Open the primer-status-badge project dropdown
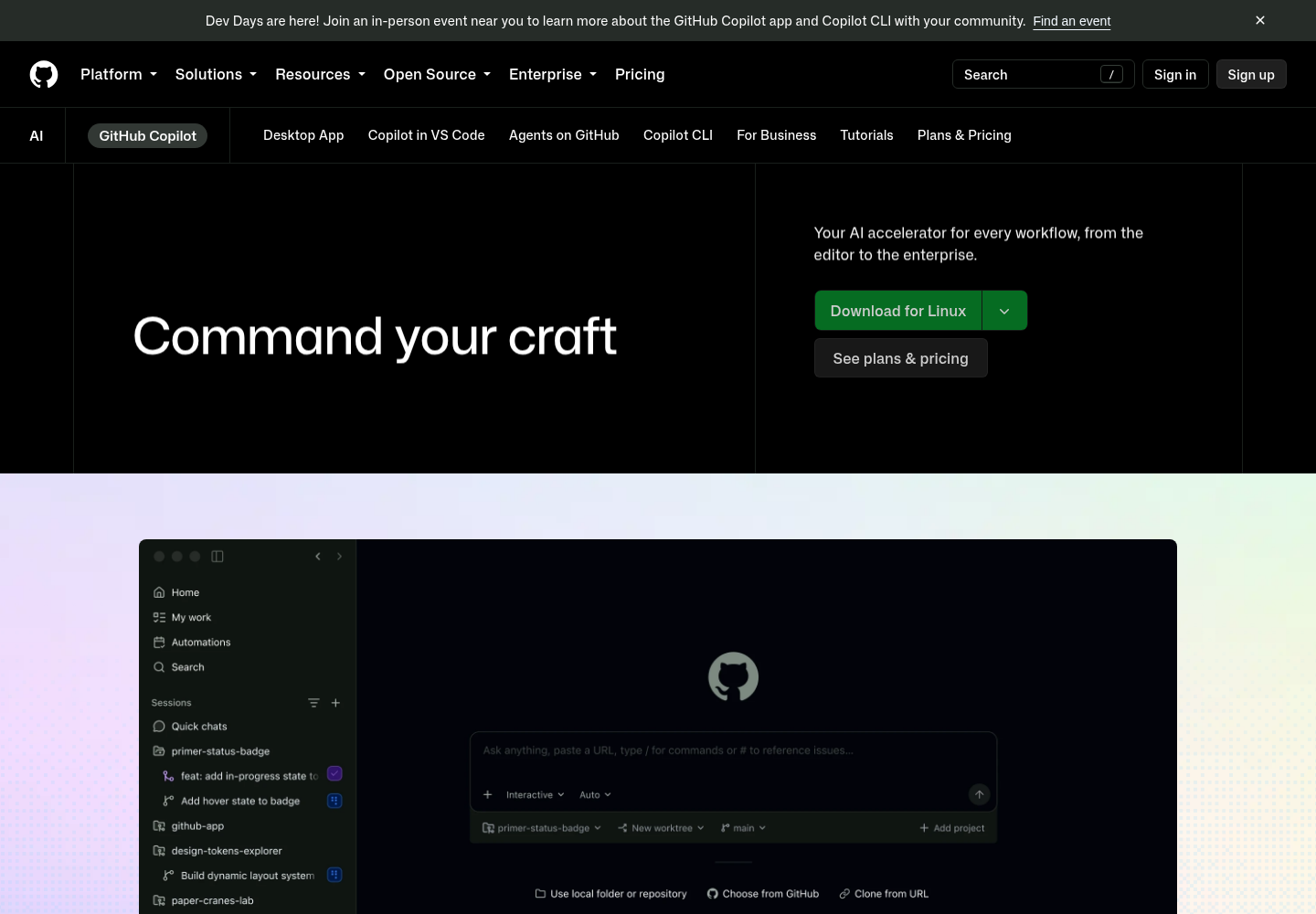 pyautogui.click(x=542, y=828)
